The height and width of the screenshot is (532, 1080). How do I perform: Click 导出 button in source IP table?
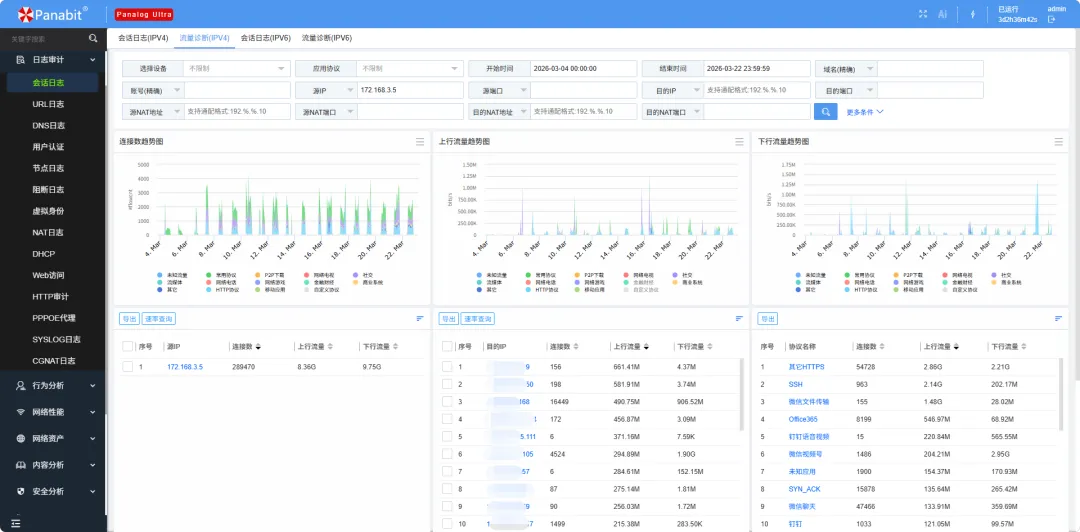129,318
